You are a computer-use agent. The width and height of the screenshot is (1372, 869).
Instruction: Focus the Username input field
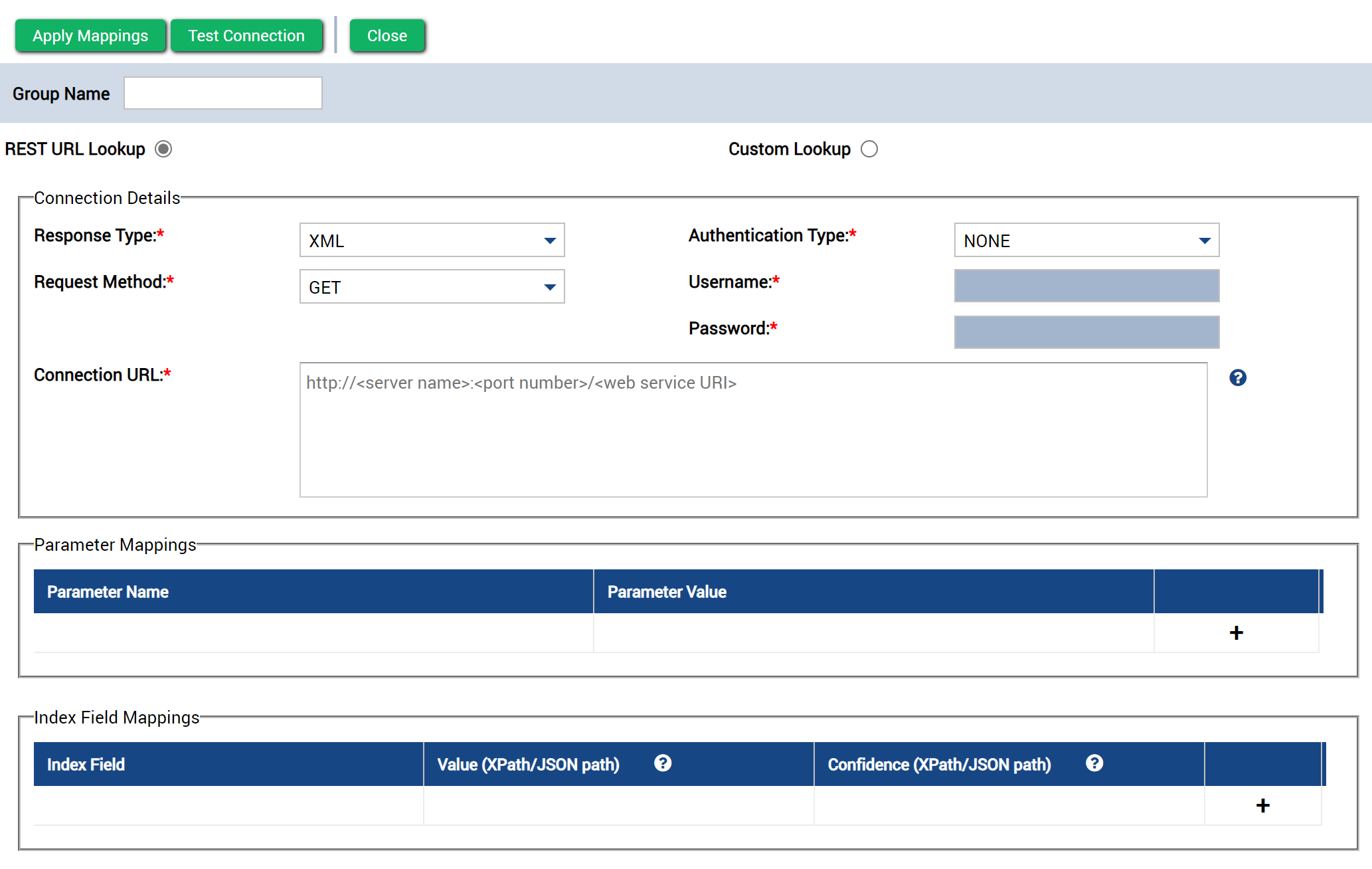tap(1086, 286)
